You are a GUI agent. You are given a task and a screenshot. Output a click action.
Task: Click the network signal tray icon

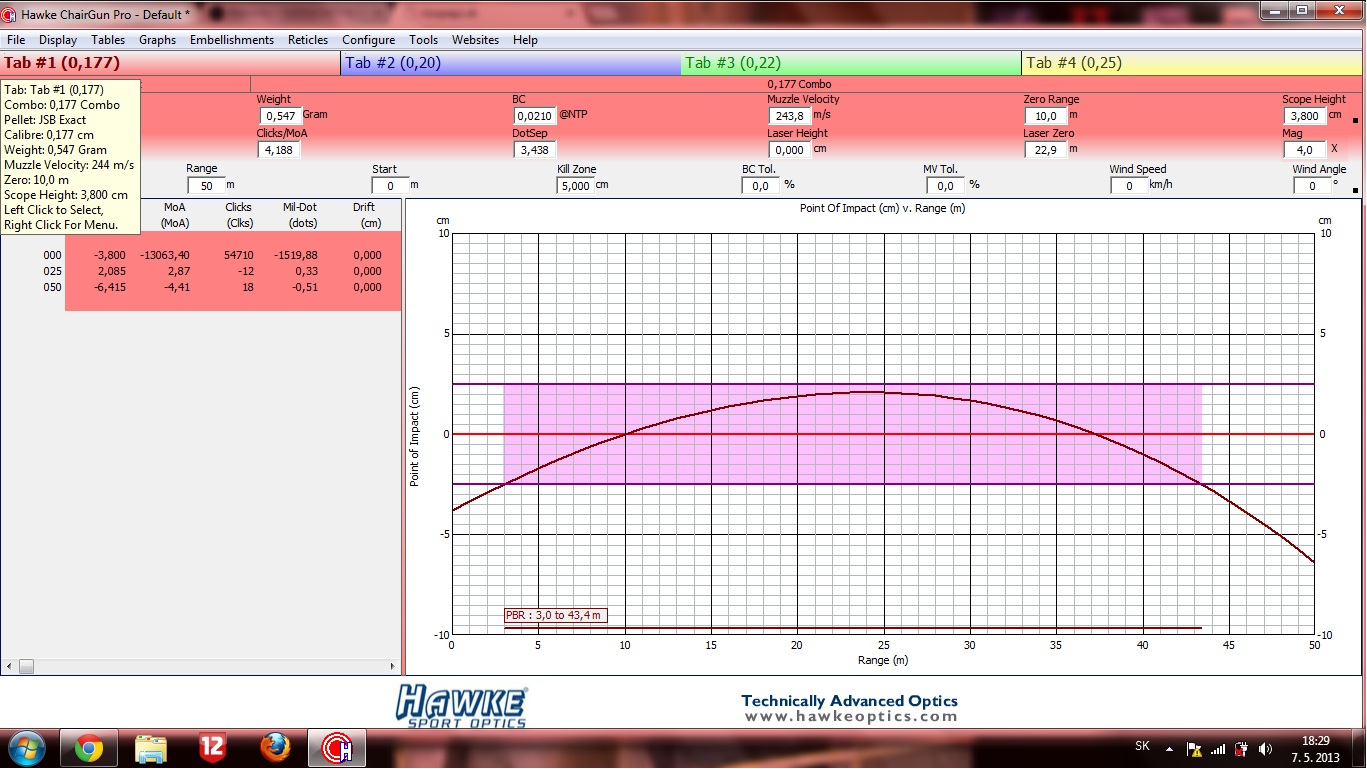point(1218,748)
